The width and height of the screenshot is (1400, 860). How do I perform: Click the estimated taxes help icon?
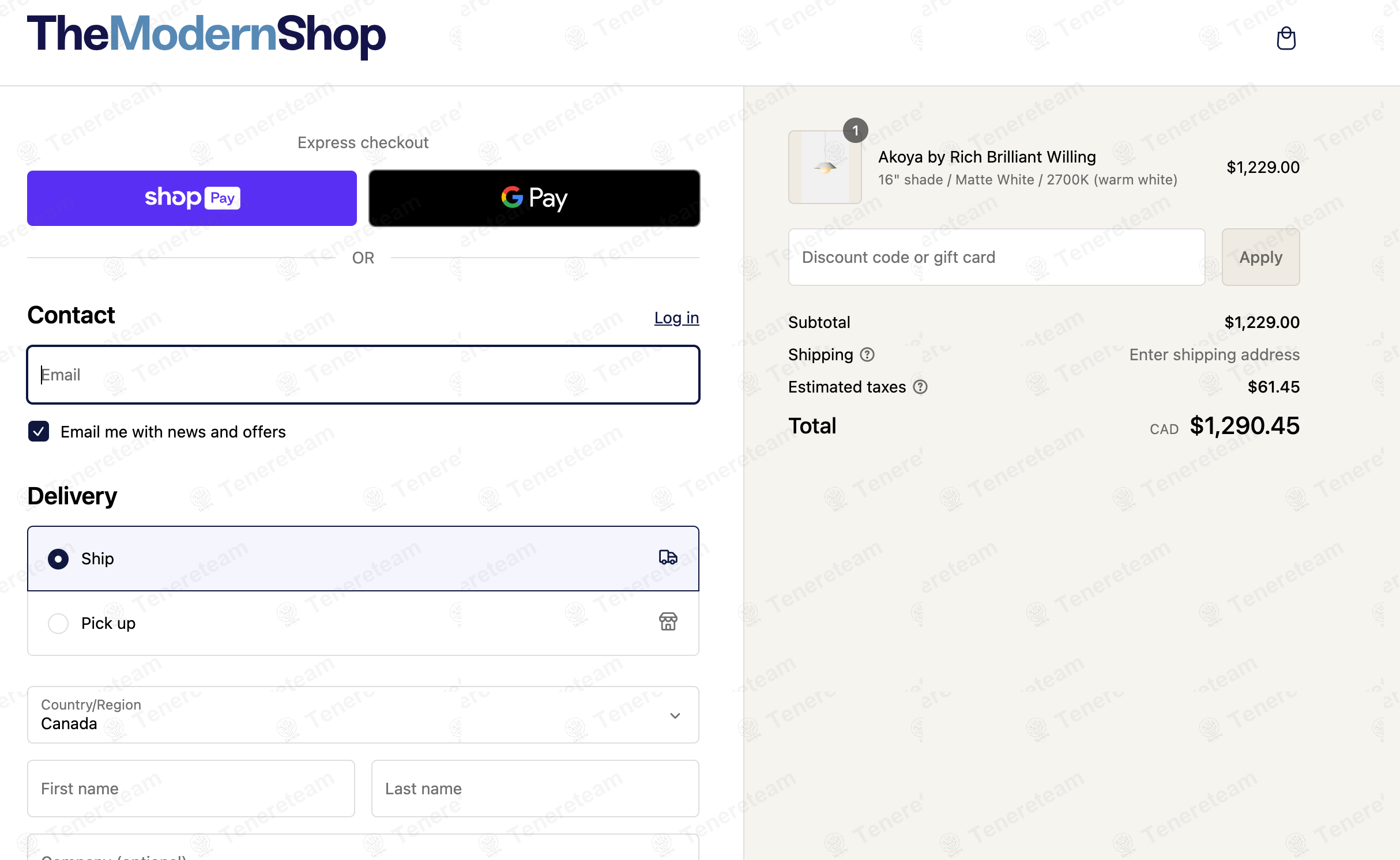[x=920, y=387]
